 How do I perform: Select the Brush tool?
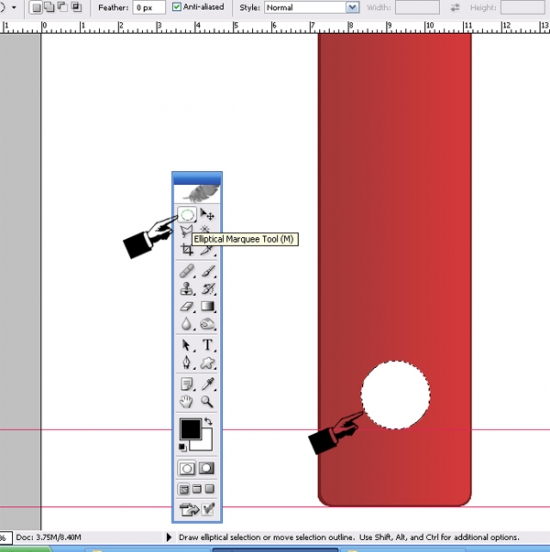208,271
